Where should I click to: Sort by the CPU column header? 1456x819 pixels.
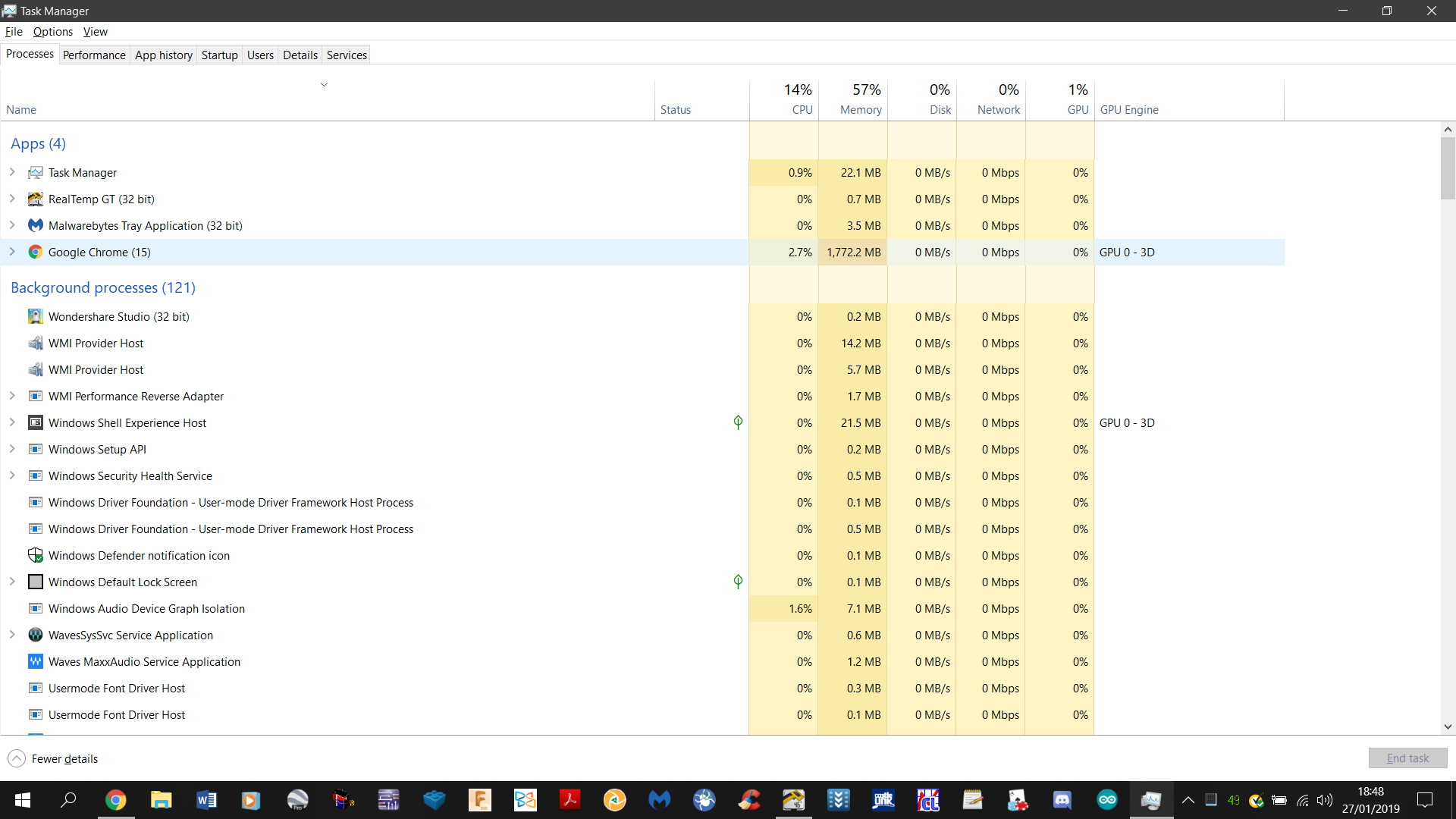click(784, 99)
